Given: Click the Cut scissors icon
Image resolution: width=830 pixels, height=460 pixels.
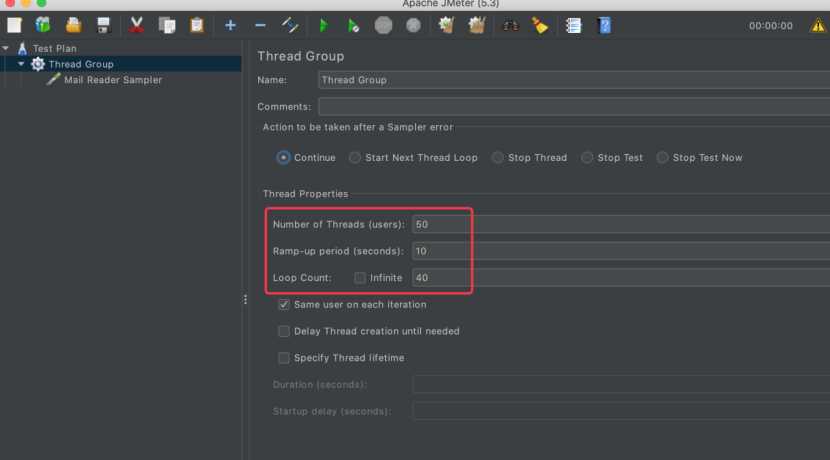Looking at the screenshot, I should (x=137, y=25).
